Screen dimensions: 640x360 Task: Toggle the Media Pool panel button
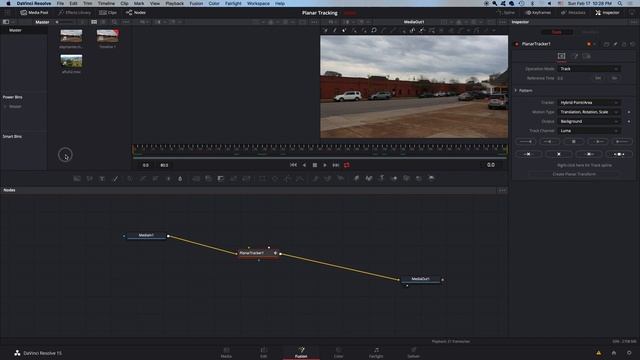click(34, 13)
